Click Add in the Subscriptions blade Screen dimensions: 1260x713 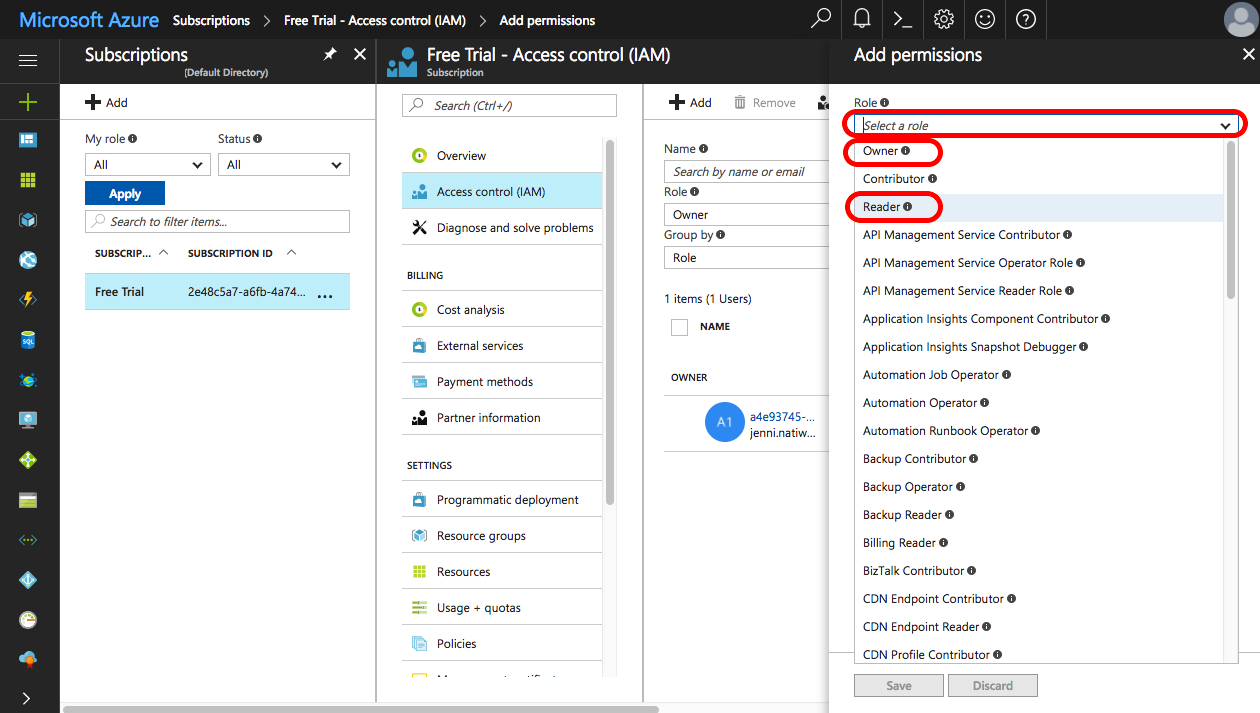click(x=107, y=102)
